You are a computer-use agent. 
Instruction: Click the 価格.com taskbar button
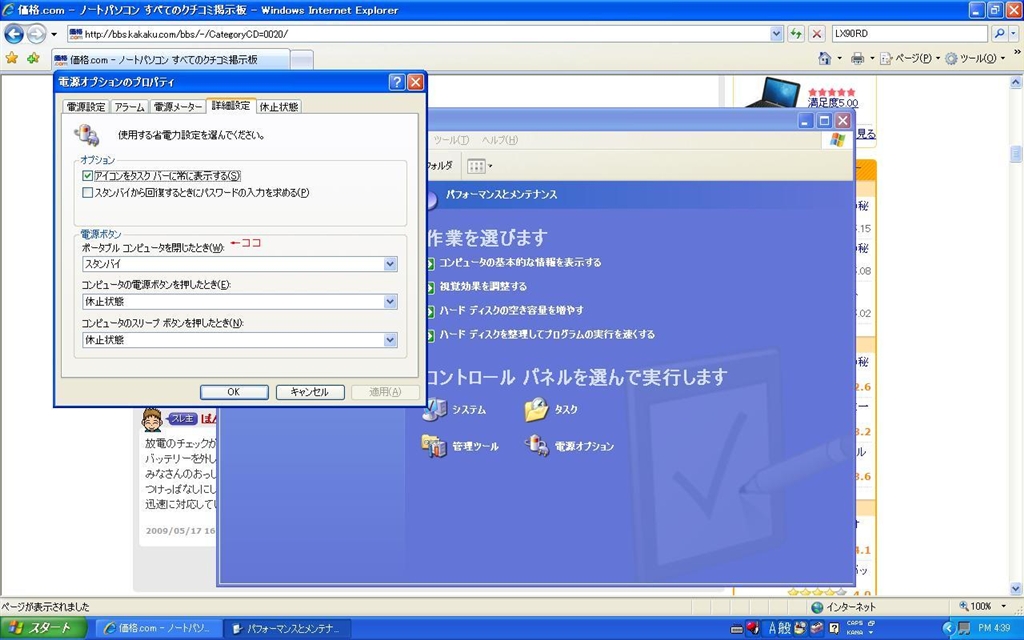(157, 628)
